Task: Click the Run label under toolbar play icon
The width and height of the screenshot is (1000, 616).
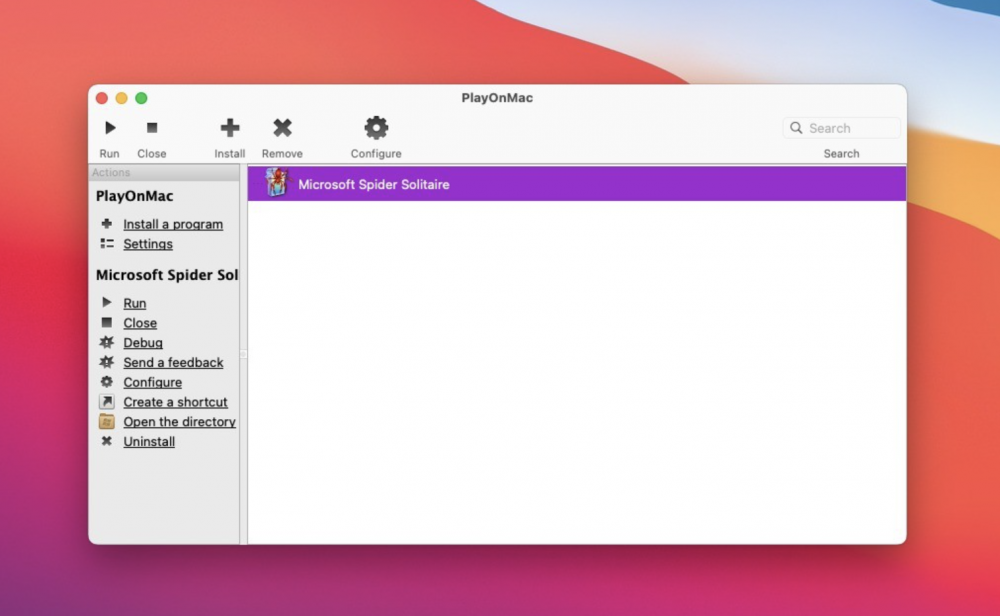Action: (109, 154)
